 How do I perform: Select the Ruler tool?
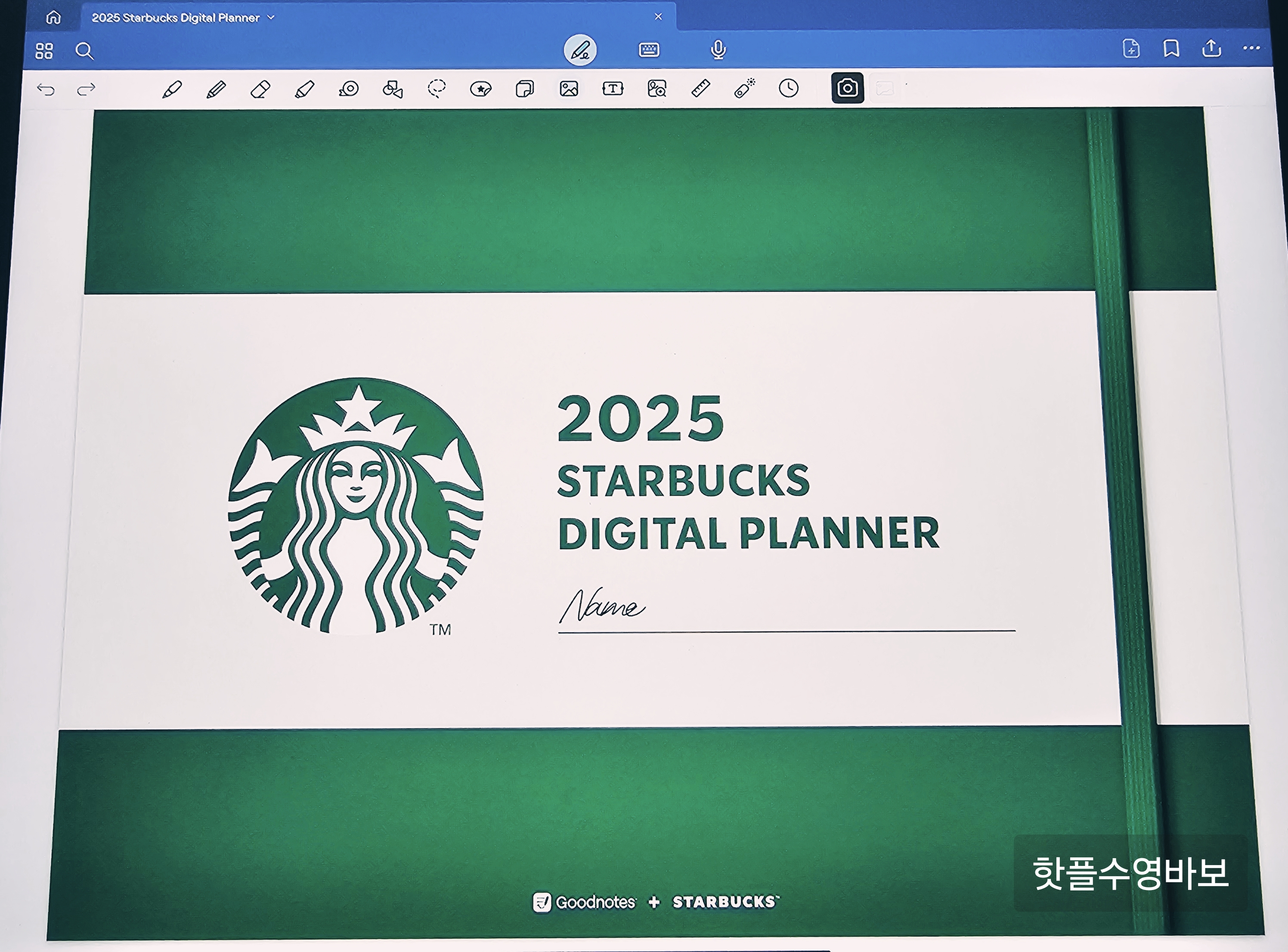tap(701, 88)
